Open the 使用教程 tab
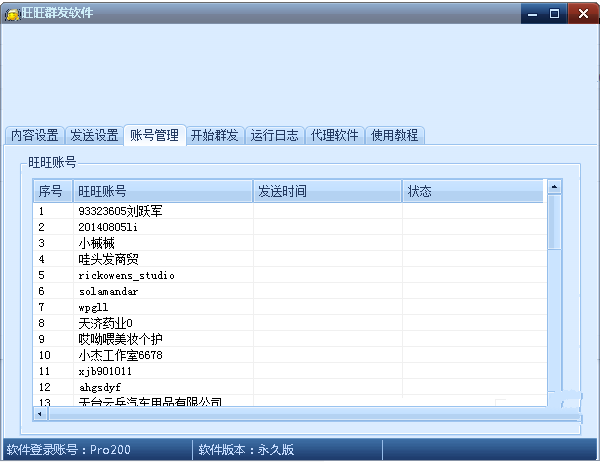The image size is (600, 462). pos(395,135)
